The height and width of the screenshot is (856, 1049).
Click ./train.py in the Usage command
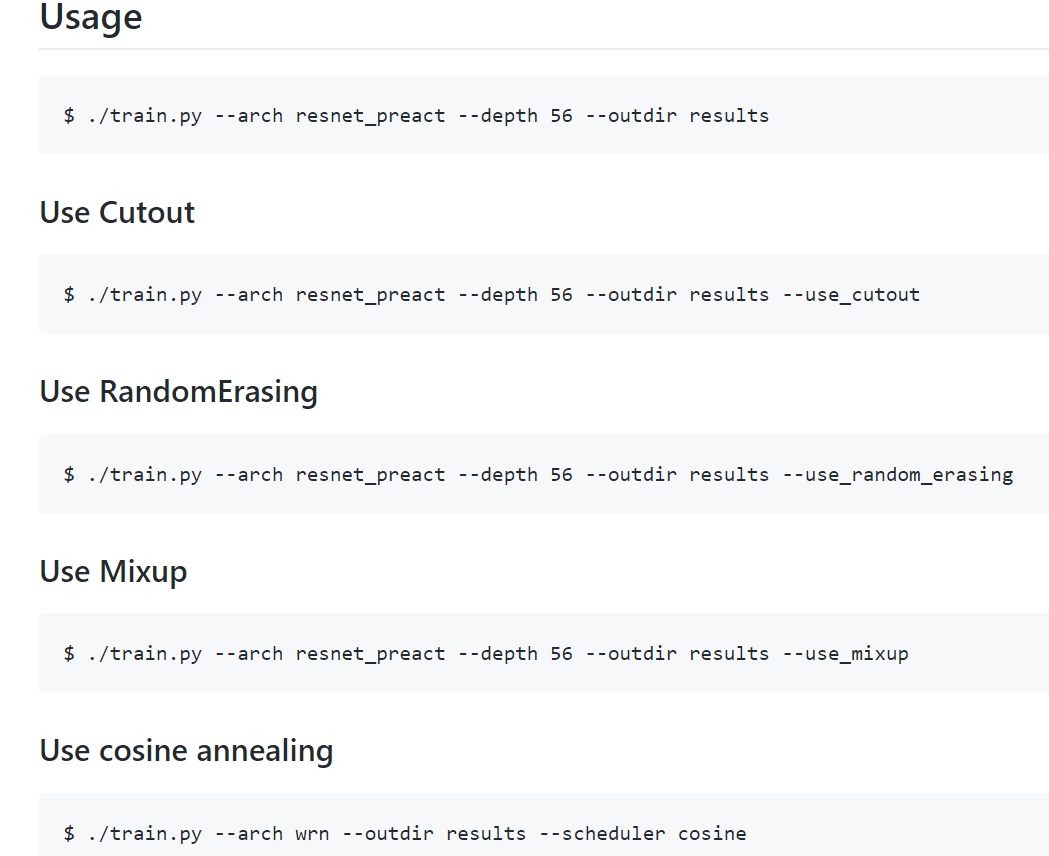point(144,115)
